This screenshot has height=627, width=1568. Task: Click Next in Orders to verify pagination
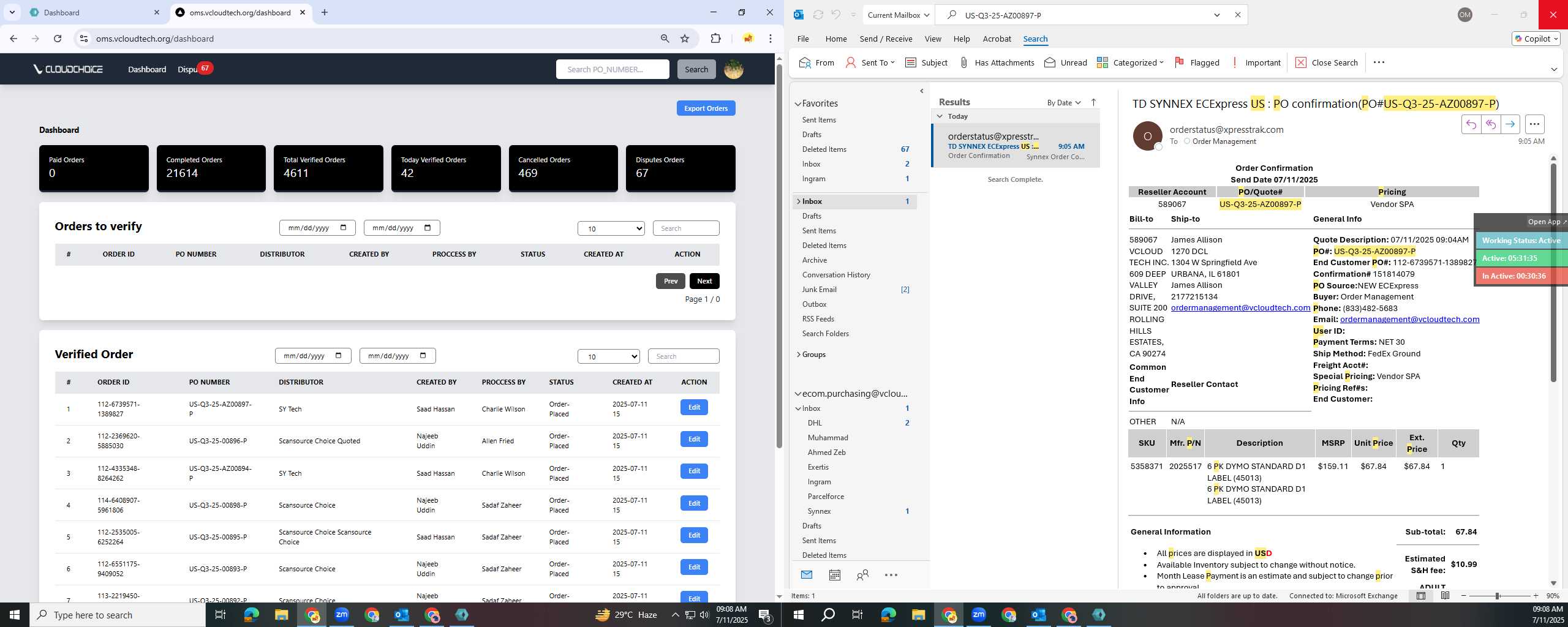(x=704, y=281)
